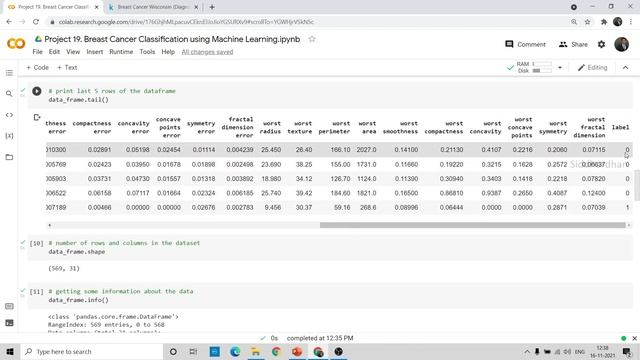Open the Insert menu
The width and height of the screenshot is (640, 360).
coord(95,52)
